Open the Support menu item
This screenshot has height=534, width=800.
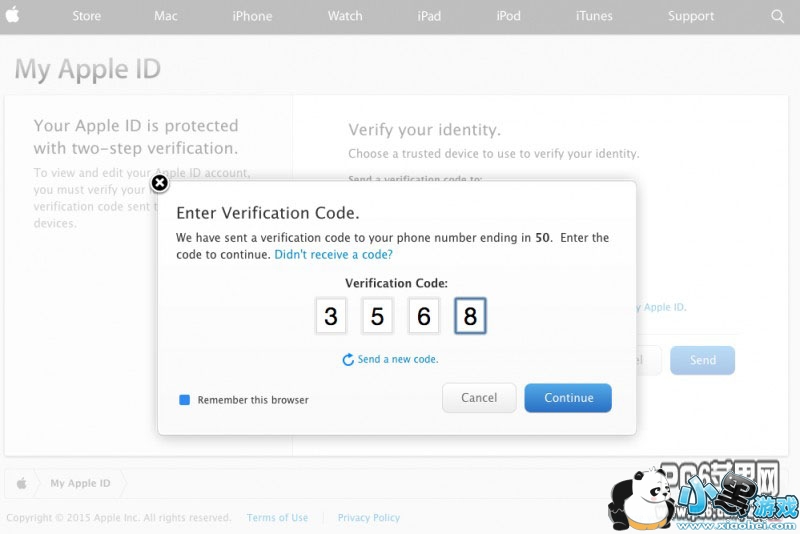691,16
